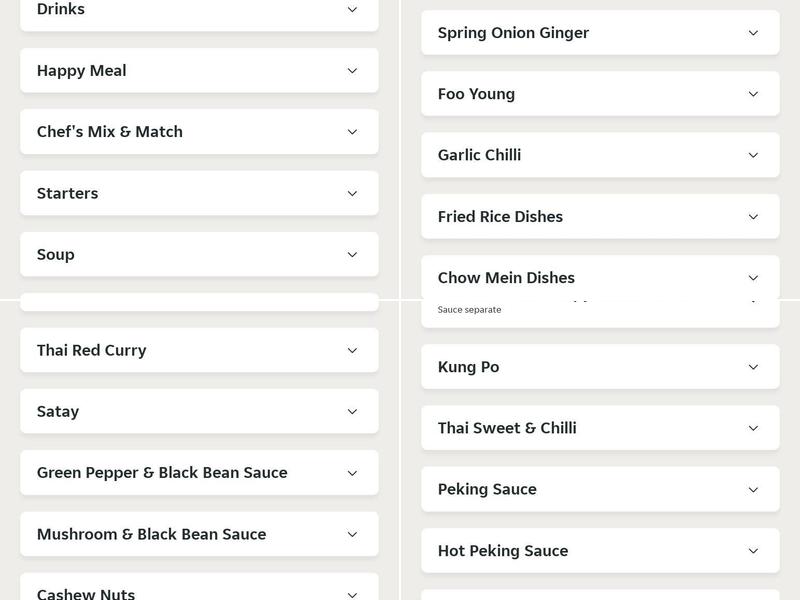Open the Starters menu section
This screenshot has width=800, height=600.
click(199, 193)
